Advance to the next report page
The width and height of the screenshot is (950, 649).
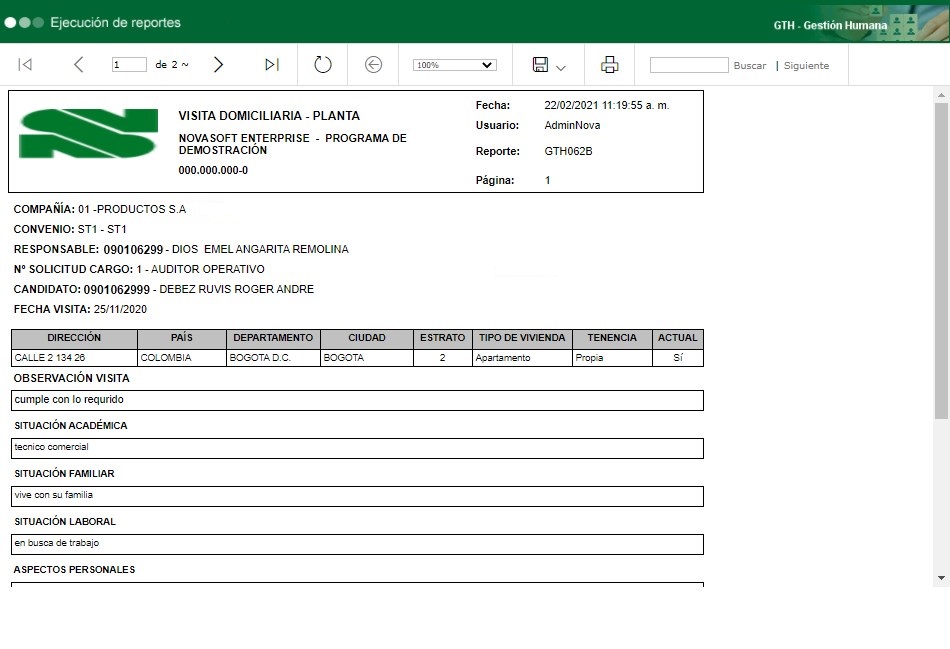click(218, 65)
